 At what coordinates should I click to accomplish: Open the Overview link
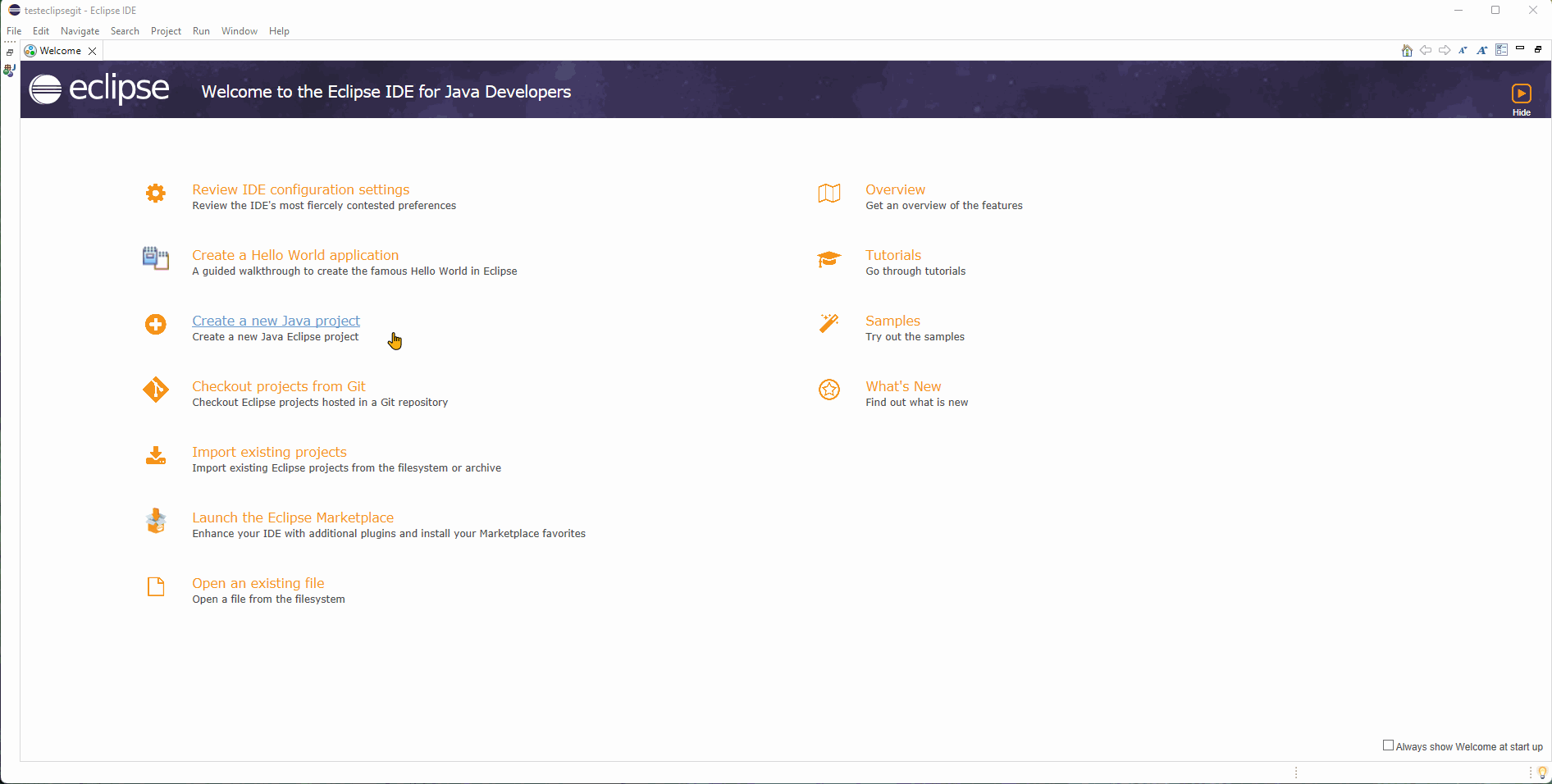(x=895, y=189)
